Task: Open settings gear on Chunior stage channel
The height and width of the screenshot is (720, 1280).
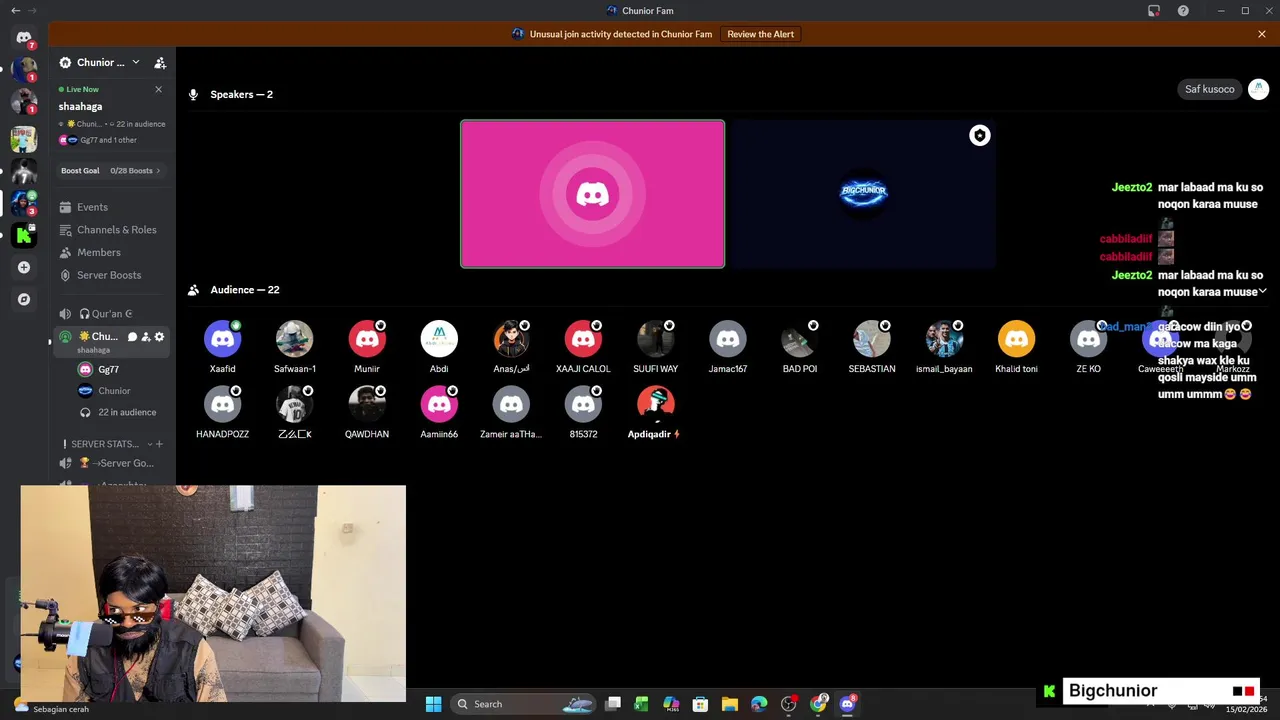Action: pyautogui.click(x=159, y=337)
